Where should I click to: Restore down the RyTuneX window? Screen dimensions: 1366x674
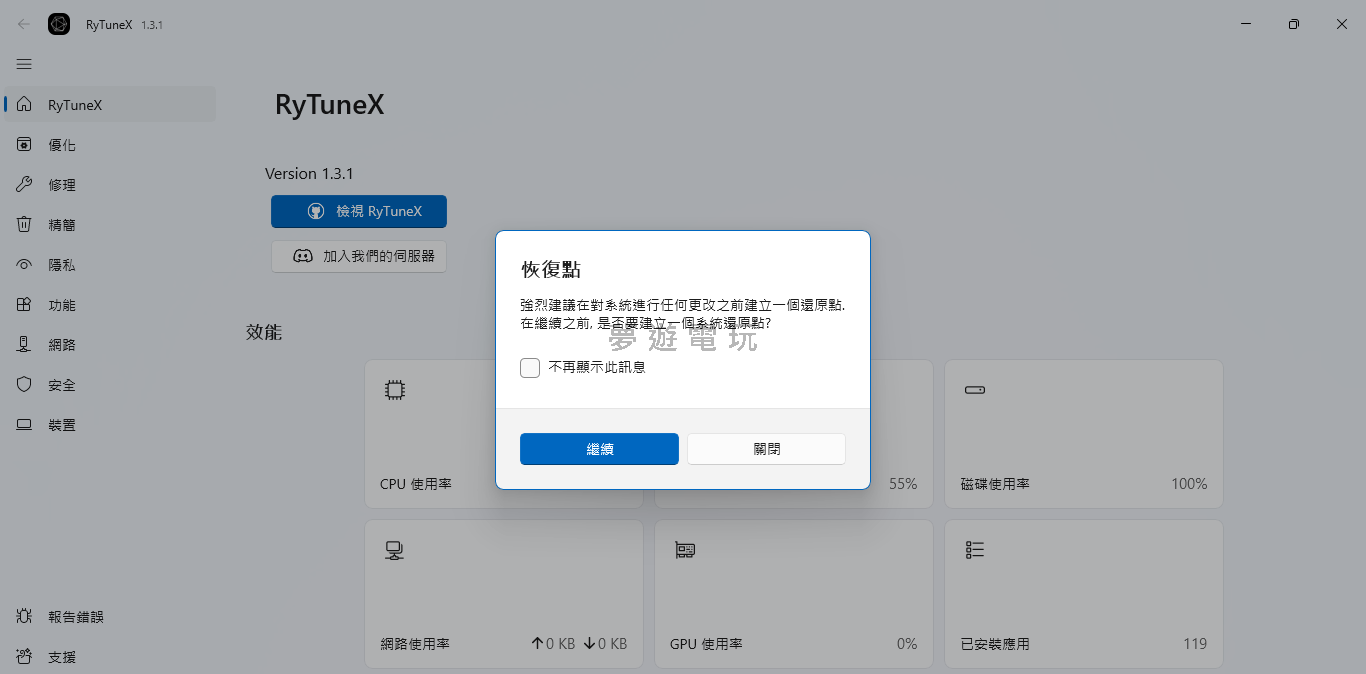tap(1294, 24)
